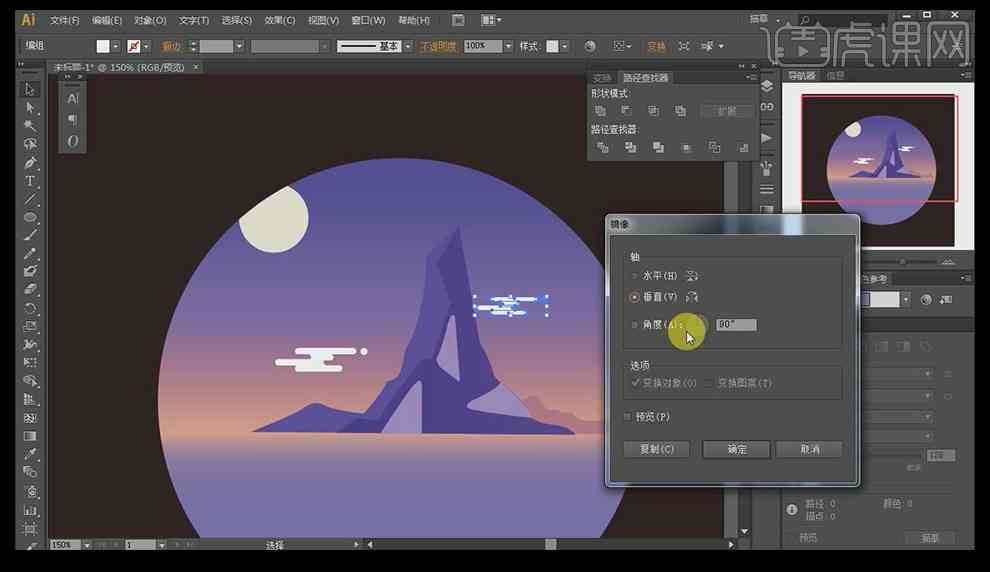
Task: Open the Layers panel icon in the dock
Action: (x=767, y=86)
